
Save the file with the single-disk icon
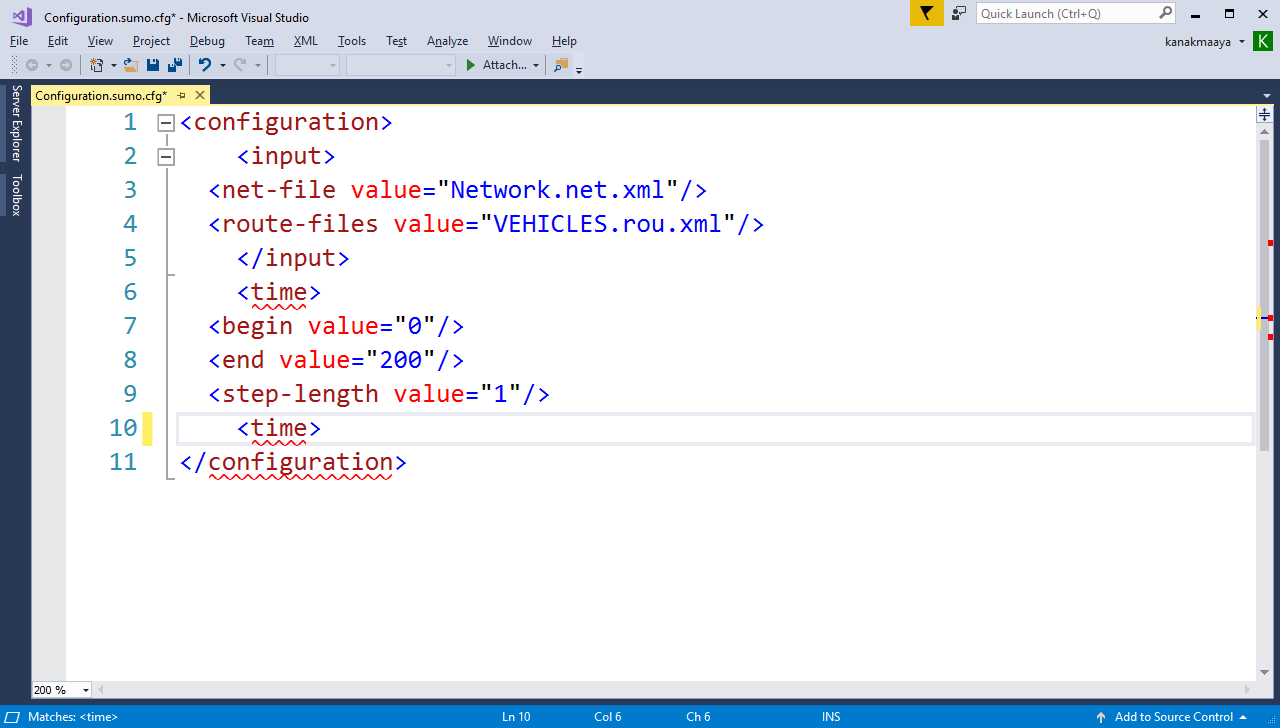[x=153, y=65]
